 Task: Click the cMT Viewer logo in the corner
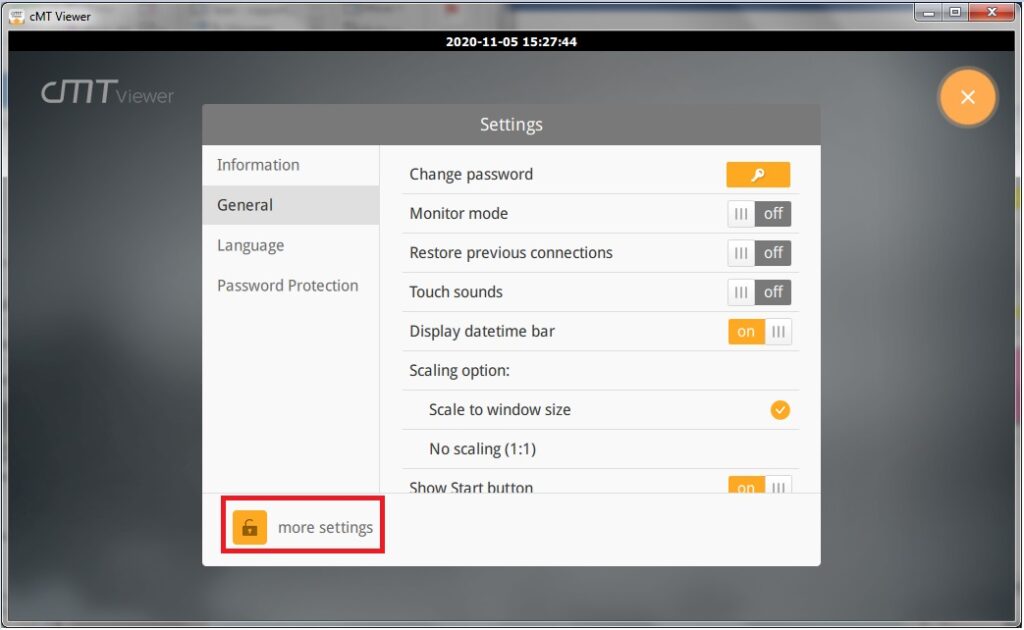click(107, 94)
